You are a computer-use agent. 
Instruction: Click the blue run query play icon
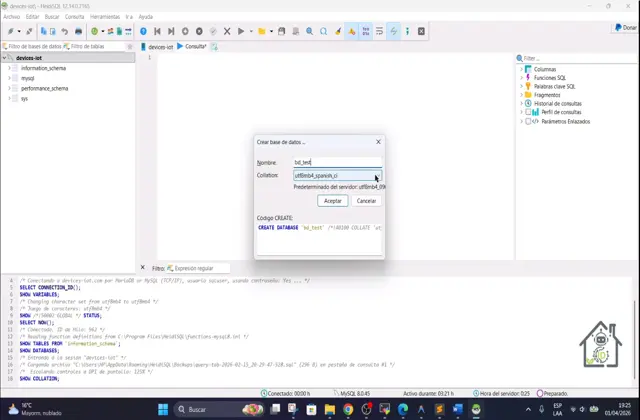point(243,31)
